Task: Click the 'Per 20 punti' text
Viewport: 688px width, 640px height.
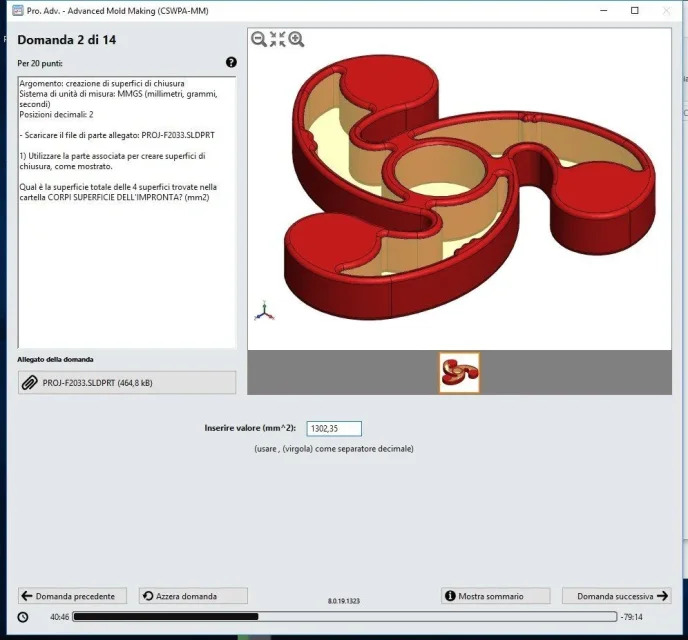Action: point(40,63)
